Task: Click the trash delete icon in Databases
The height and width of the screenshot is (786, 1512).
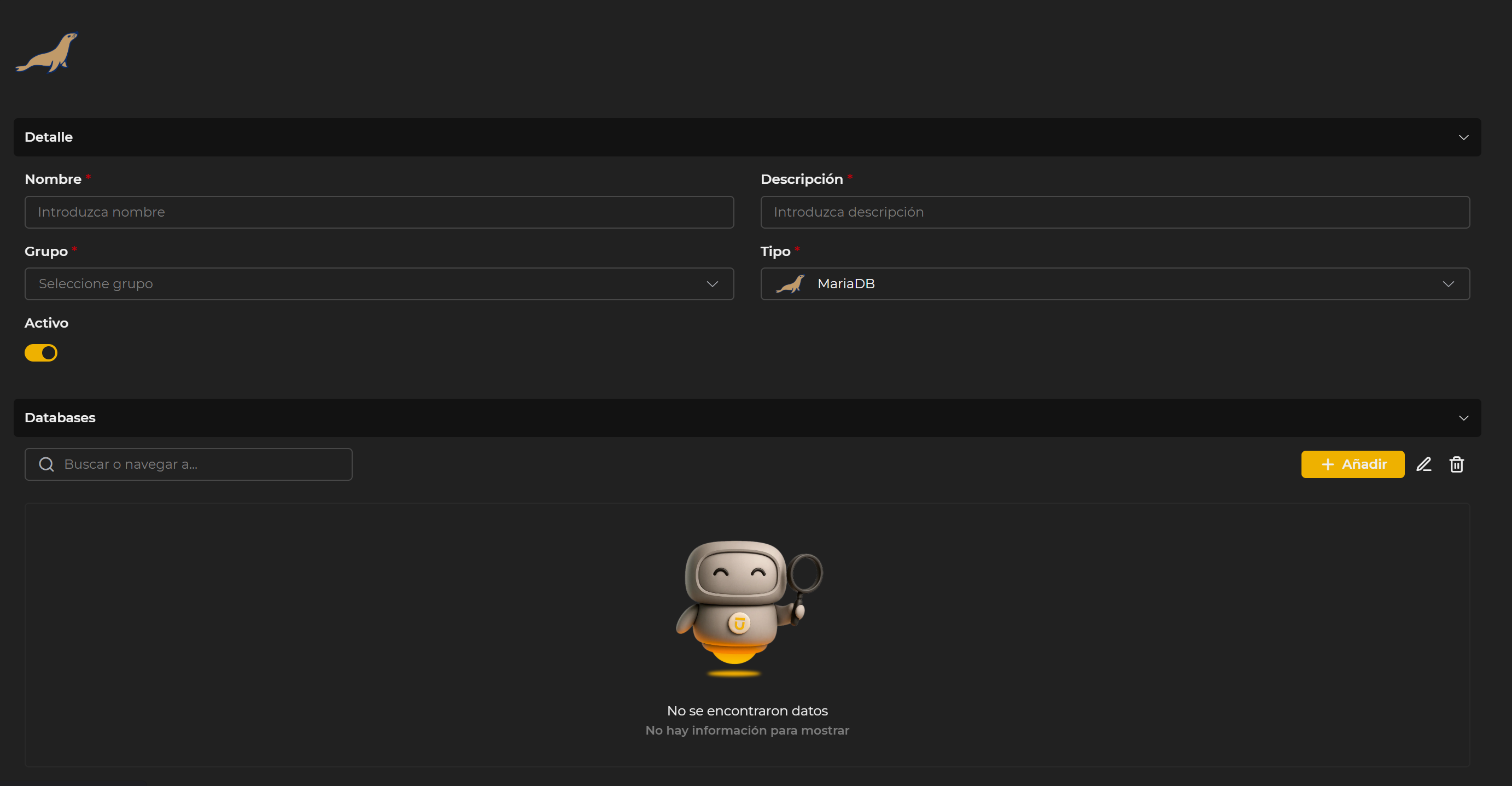Action: pyautogui.click(x=1457, y=464)
